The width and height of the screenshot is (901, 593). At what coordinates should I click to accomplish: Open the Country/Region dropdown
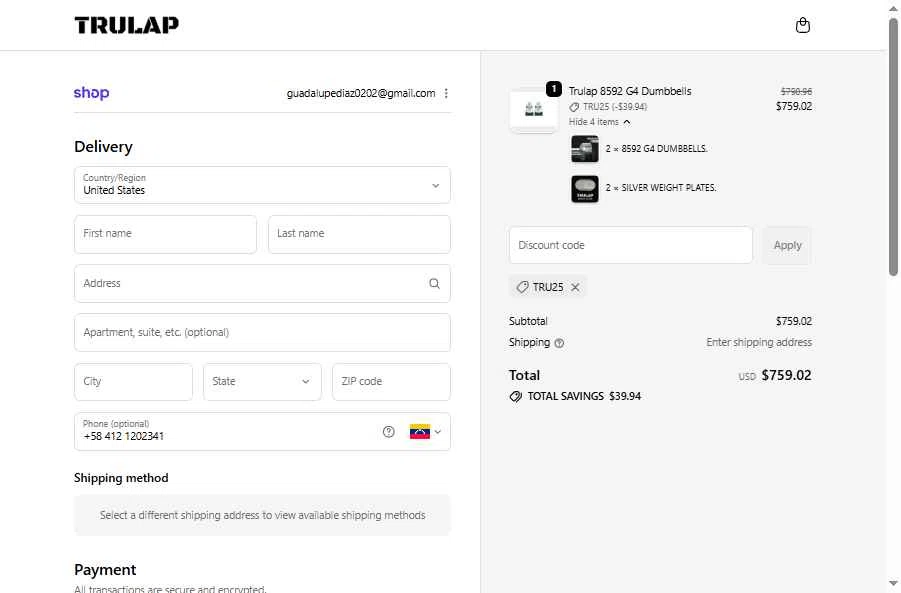[x=262, y=185]
